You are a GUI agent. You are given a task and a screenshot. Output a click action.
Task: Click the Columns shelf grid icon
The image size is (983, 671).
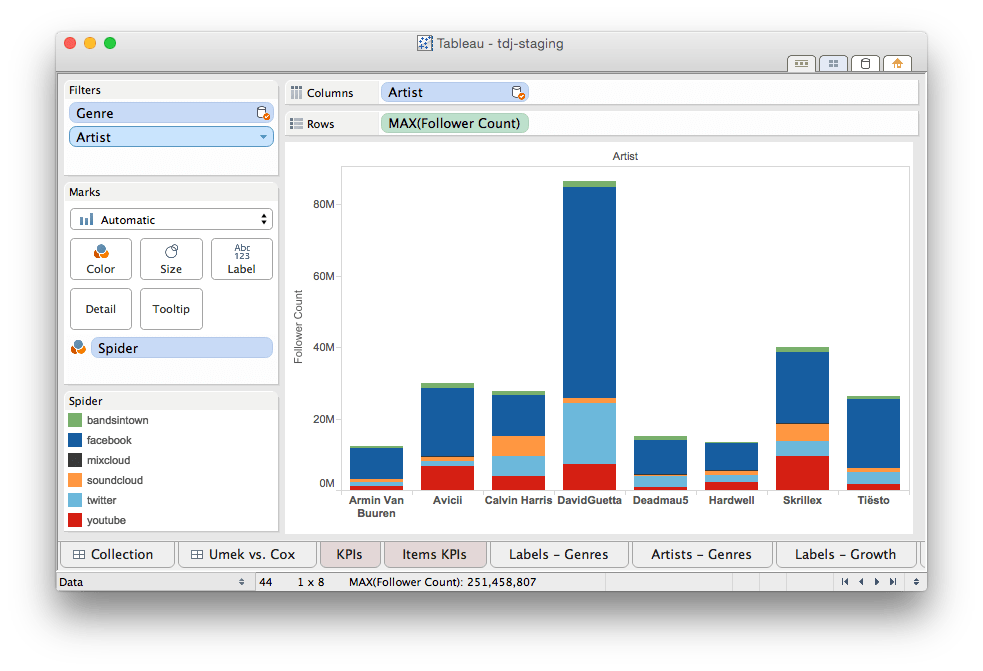[297, 93]
